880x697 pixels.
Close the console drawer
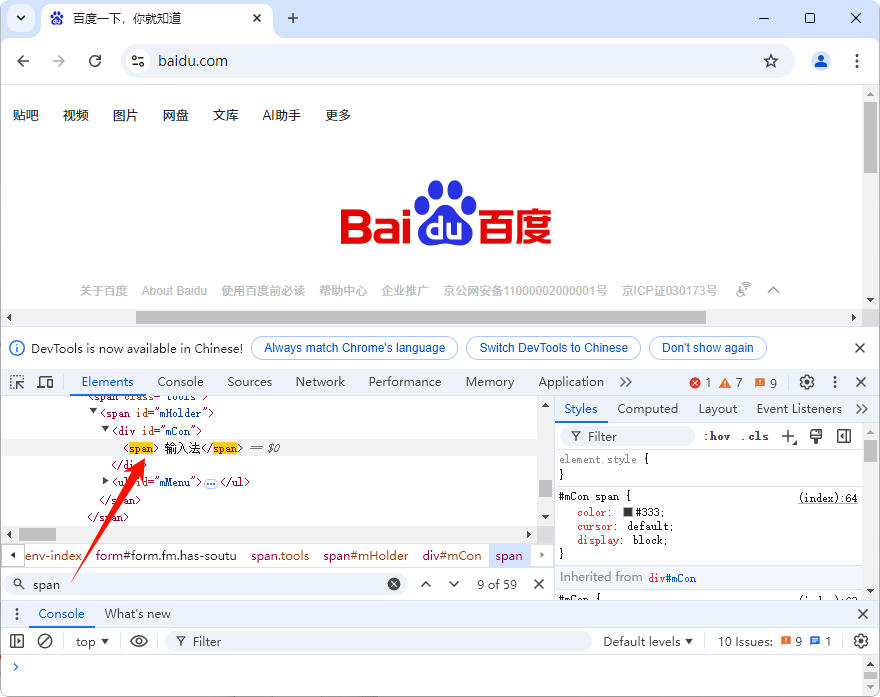(x=863, y=614)
